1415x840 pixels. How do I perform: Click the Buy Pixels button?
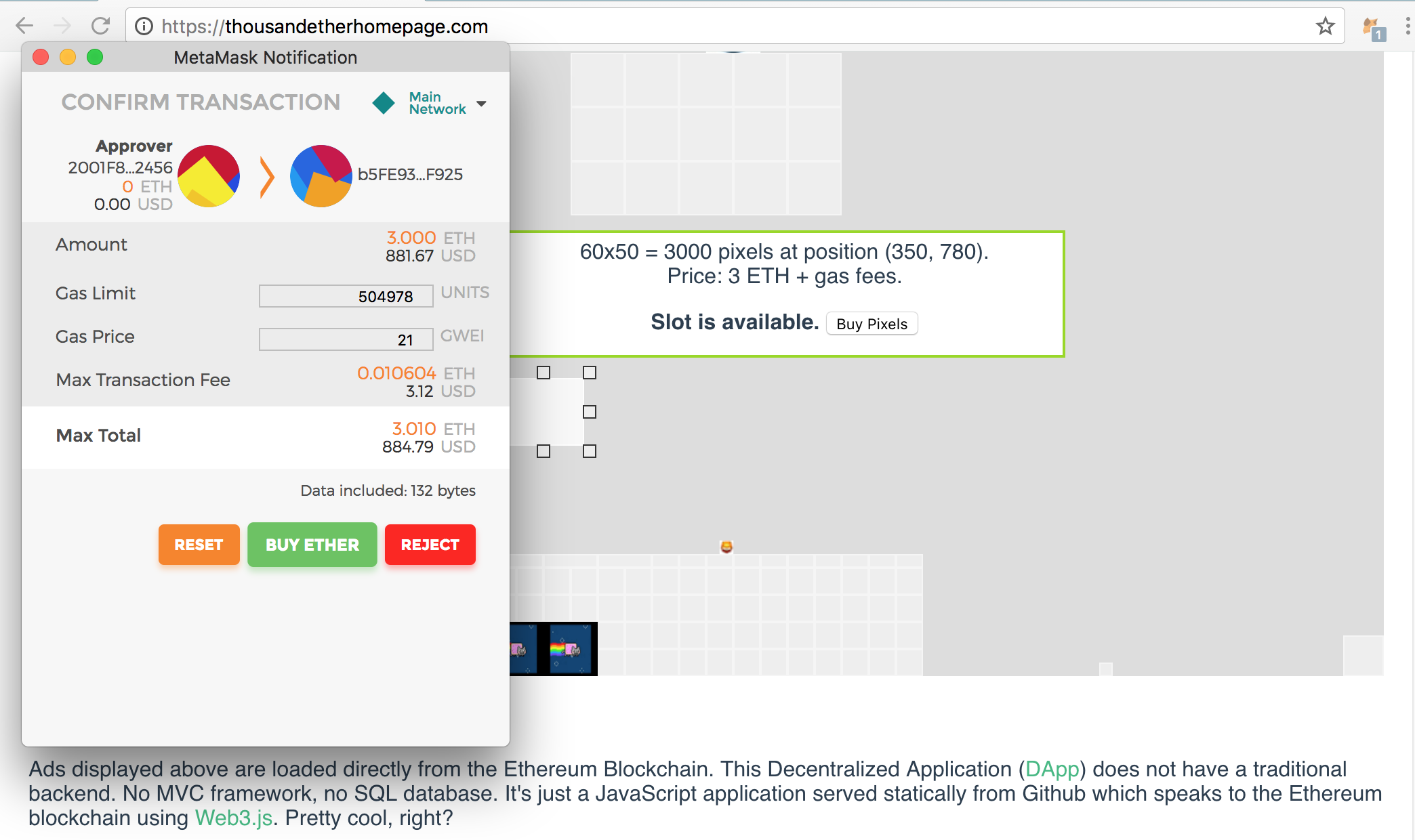click(871, 323)
